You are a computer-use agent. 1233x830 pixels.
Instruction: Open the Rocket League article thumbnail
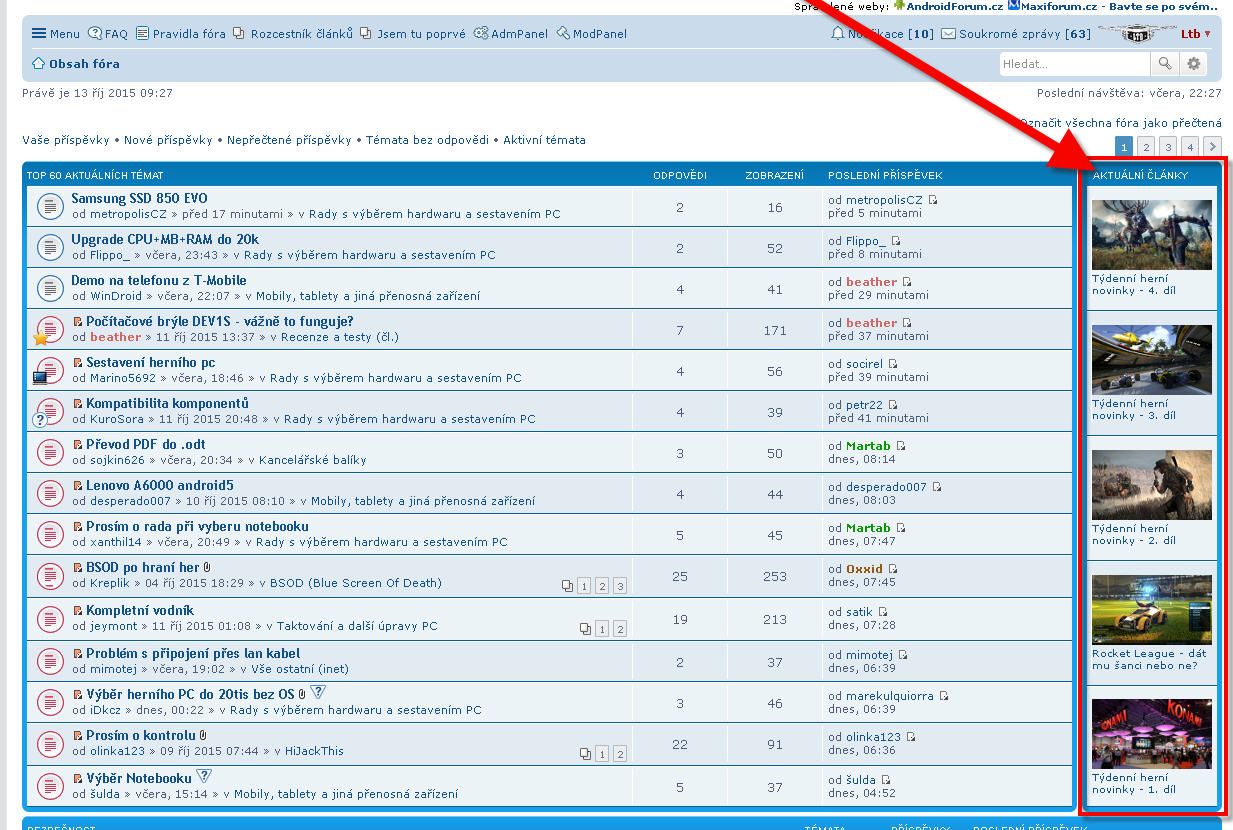coord(1151,608)
